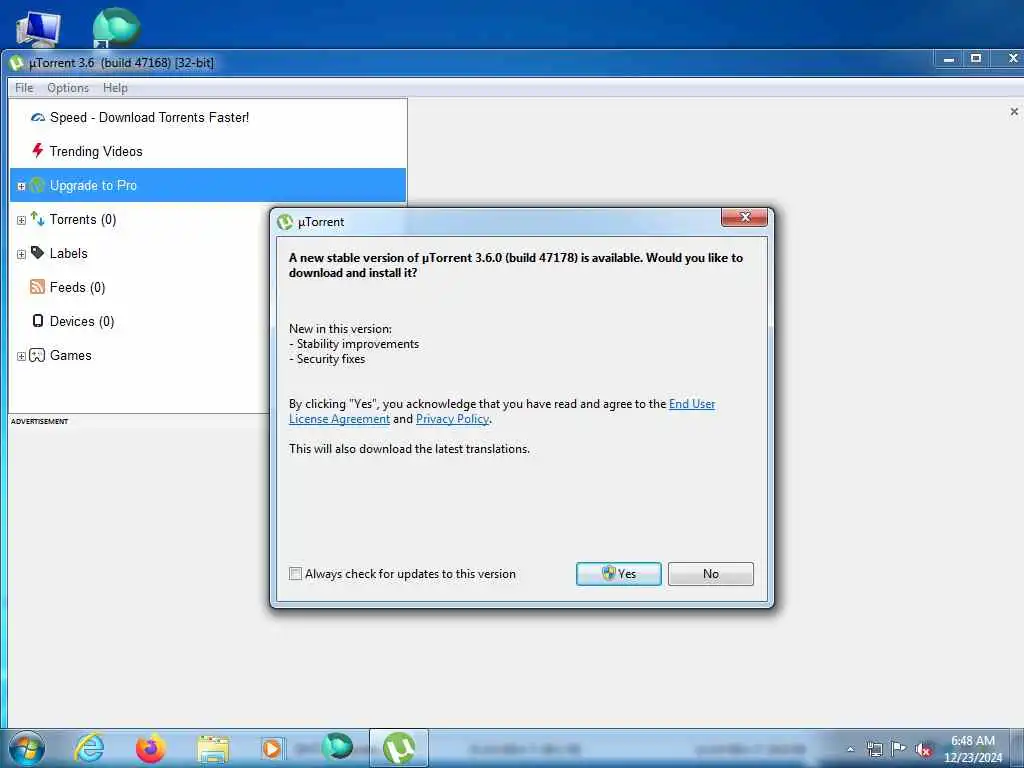The height and width of the screenshot is (768, 1024).
Task: Click the taskbar clock showing 6:48 AM
Action: coord(972,749)
